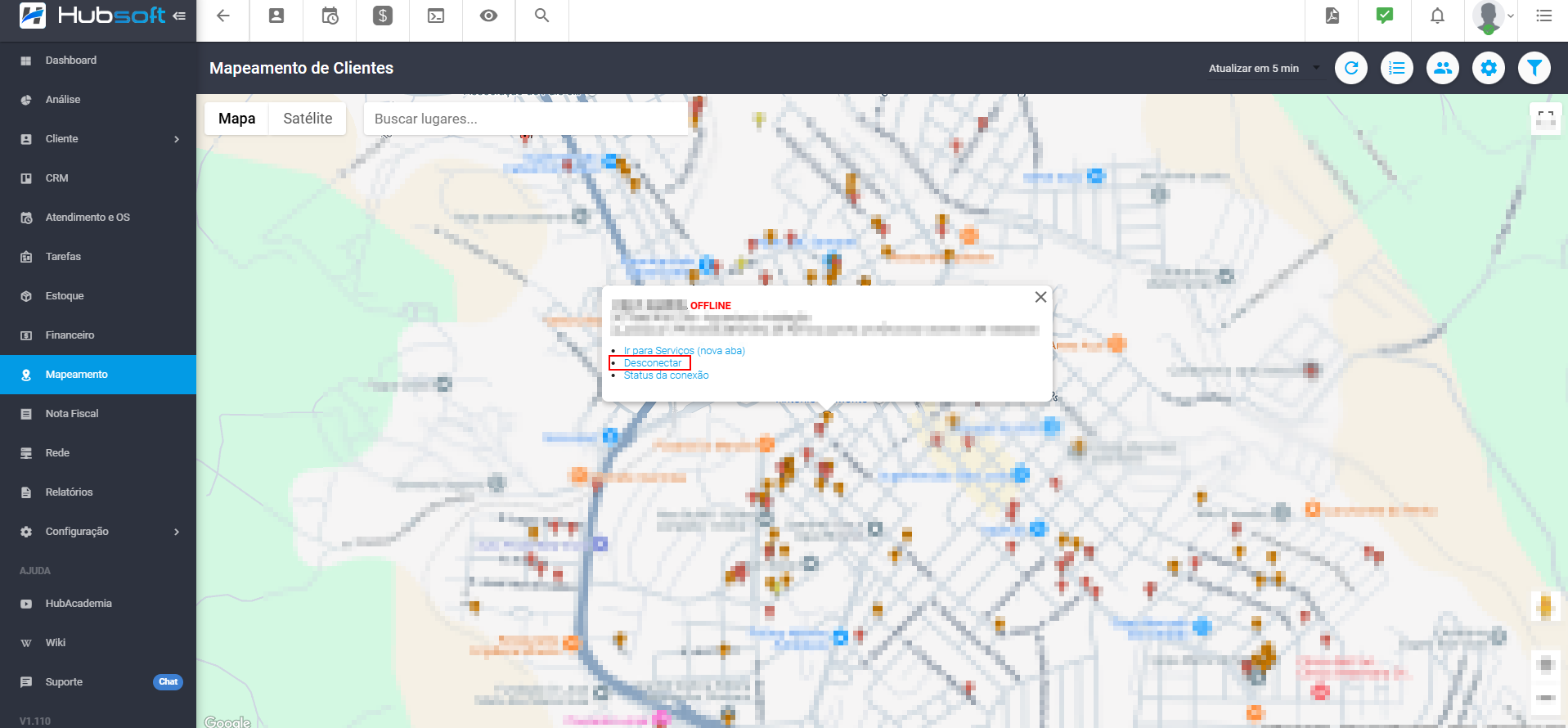
Task: Click the Desconectar link in popup
Action: [652, 363]
